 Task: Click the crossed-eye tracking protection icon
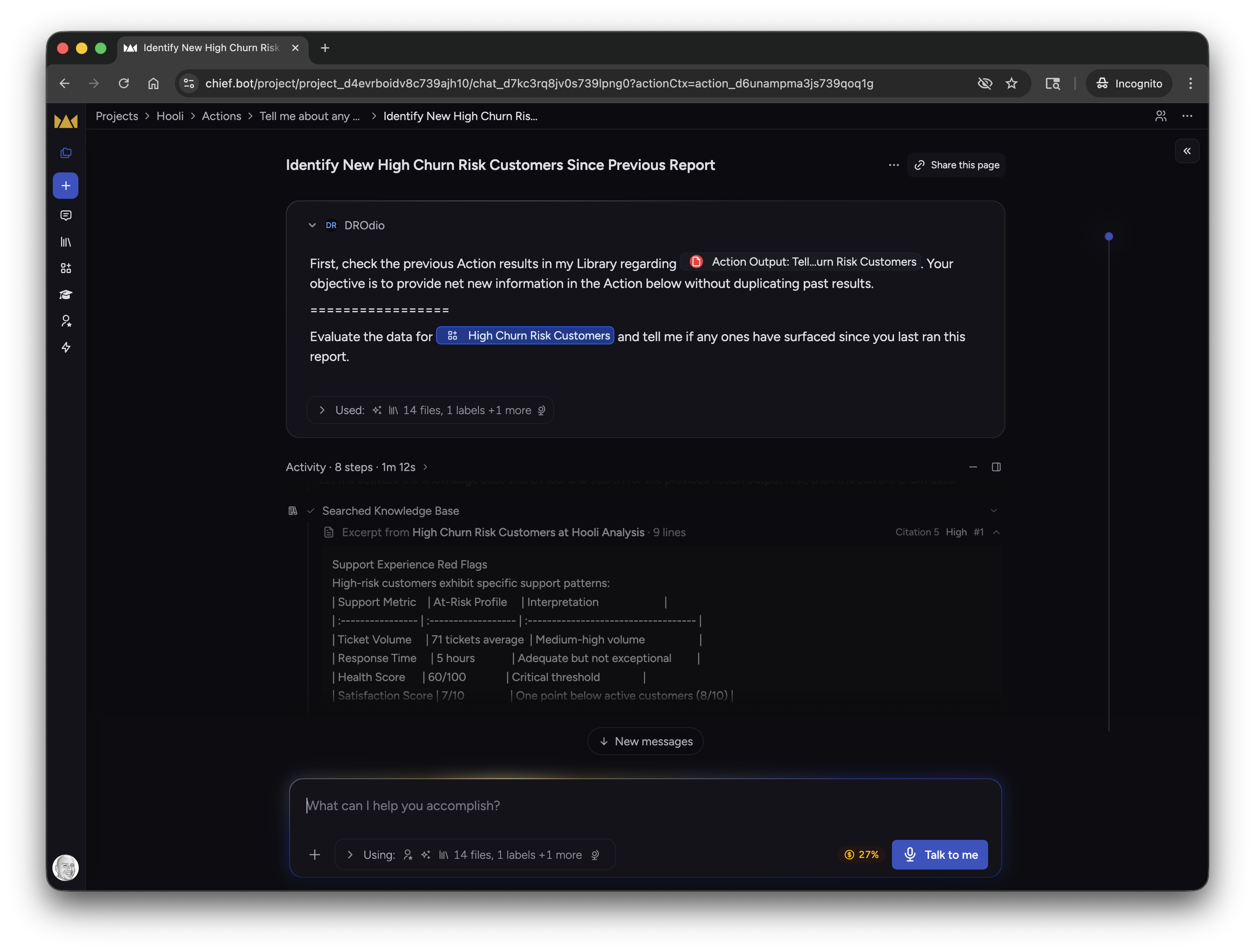[985, 83]
